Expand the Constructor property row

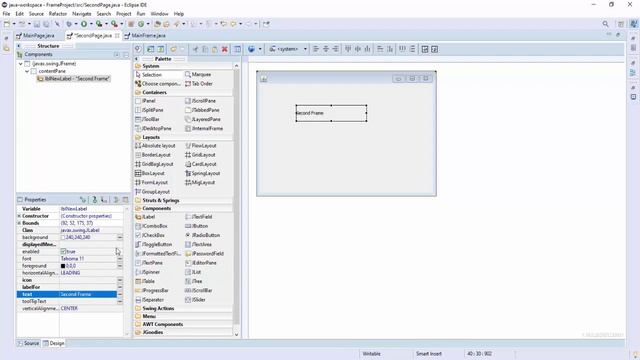tap(19, 216)
